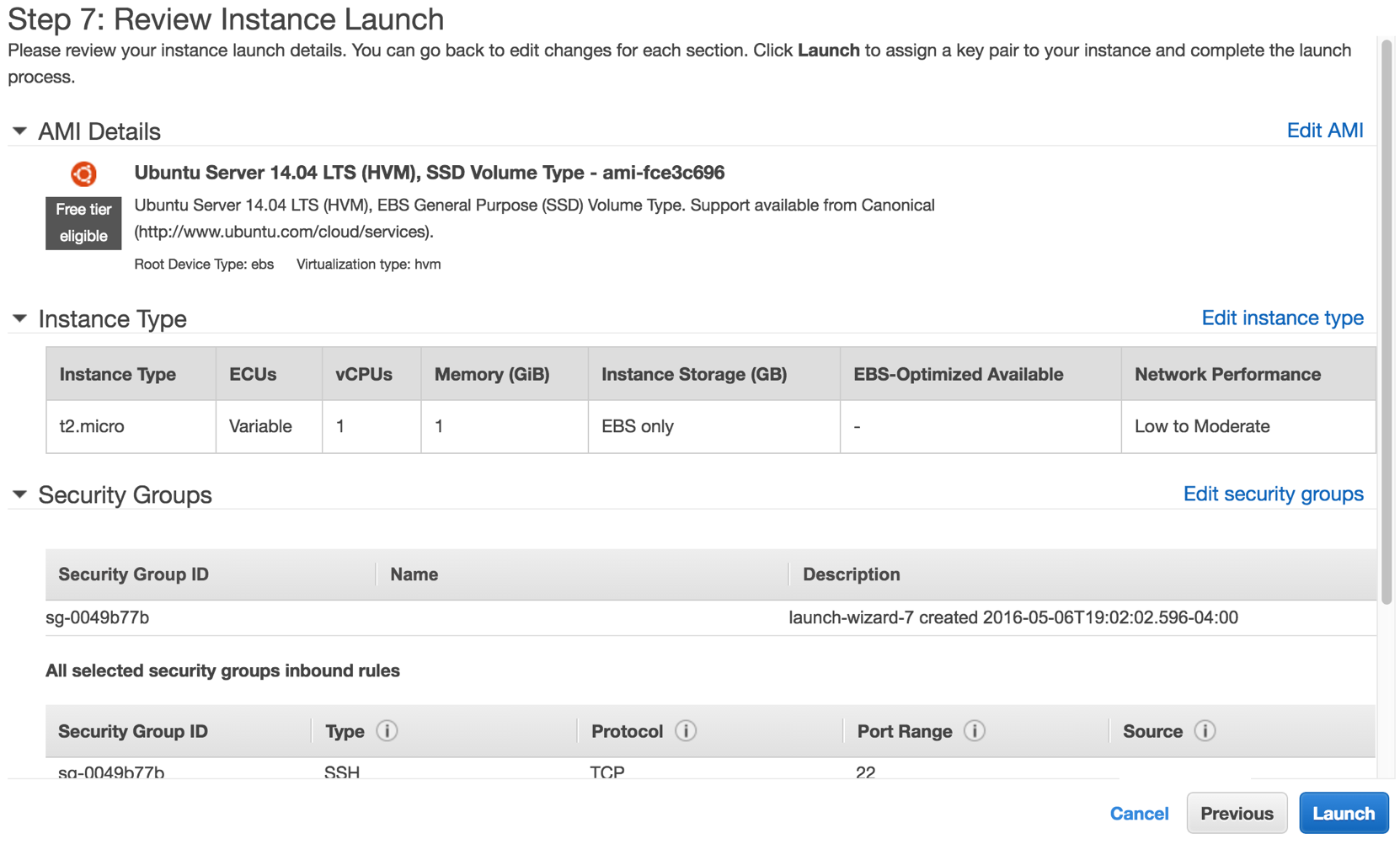Click the TCP protocol cell
This screenshot has width=1400, height=844.
pyautogui.click(x=607, y=772)
